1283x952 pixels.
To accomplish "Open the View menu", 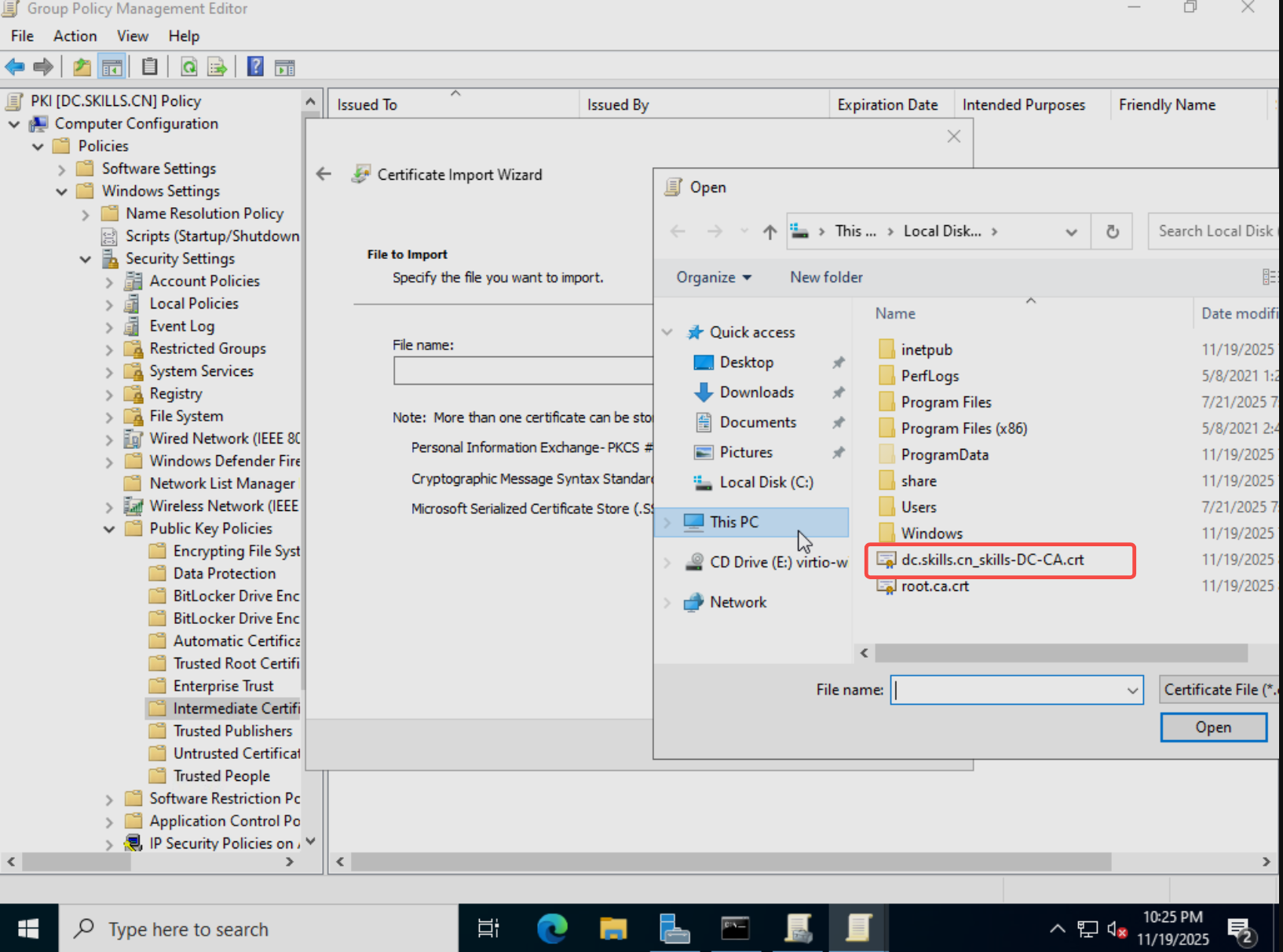I will (x=132, y=36).
